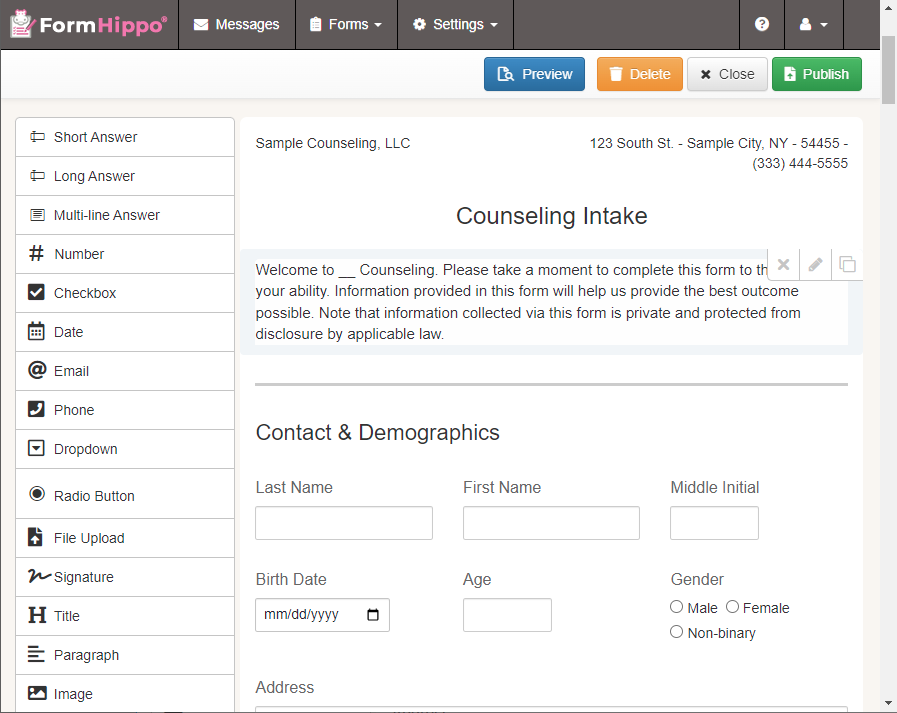Select the Male gender radio button
897x713 pixels.
tap(677, 607)
